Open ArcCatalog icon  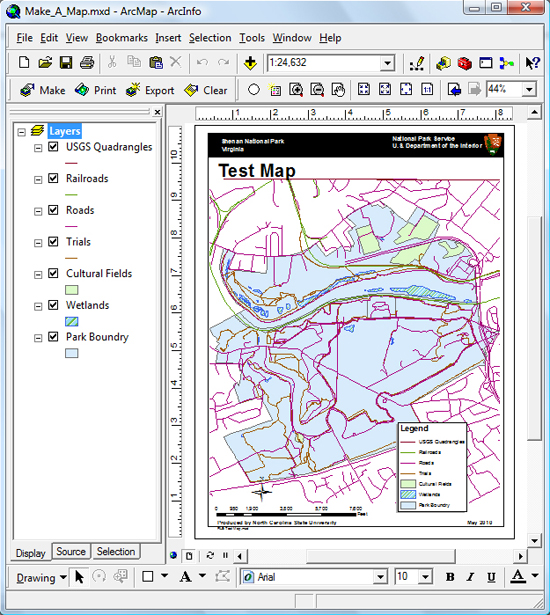click(x=443, y=63)
